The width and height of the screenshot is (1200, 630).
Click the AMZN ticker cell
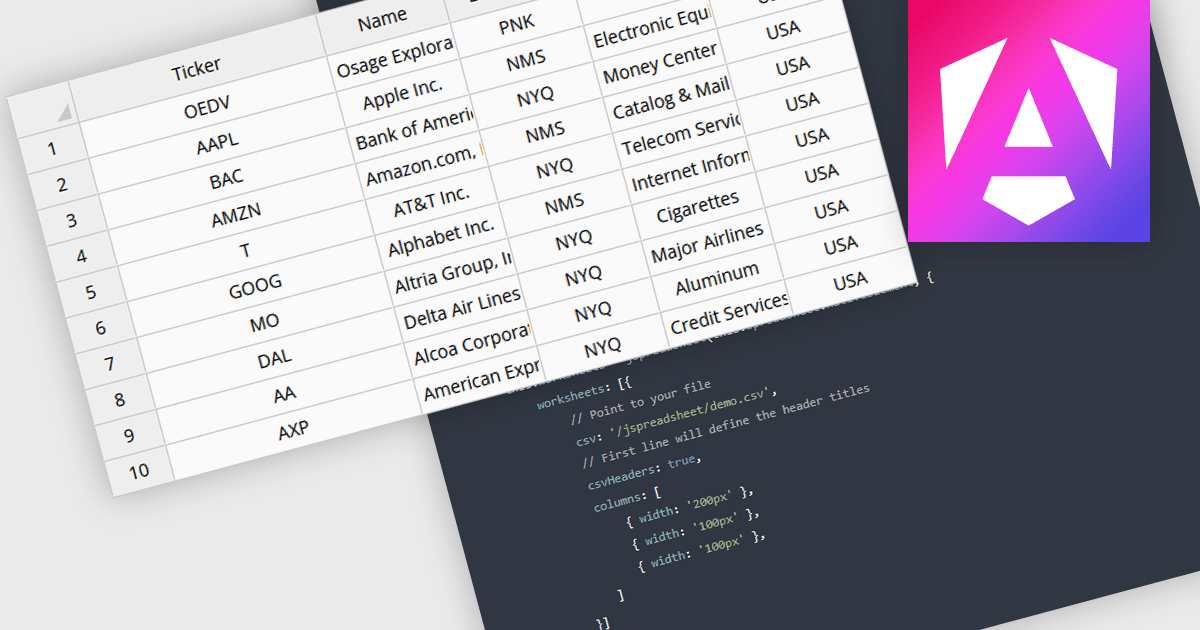tap(236, 215)
